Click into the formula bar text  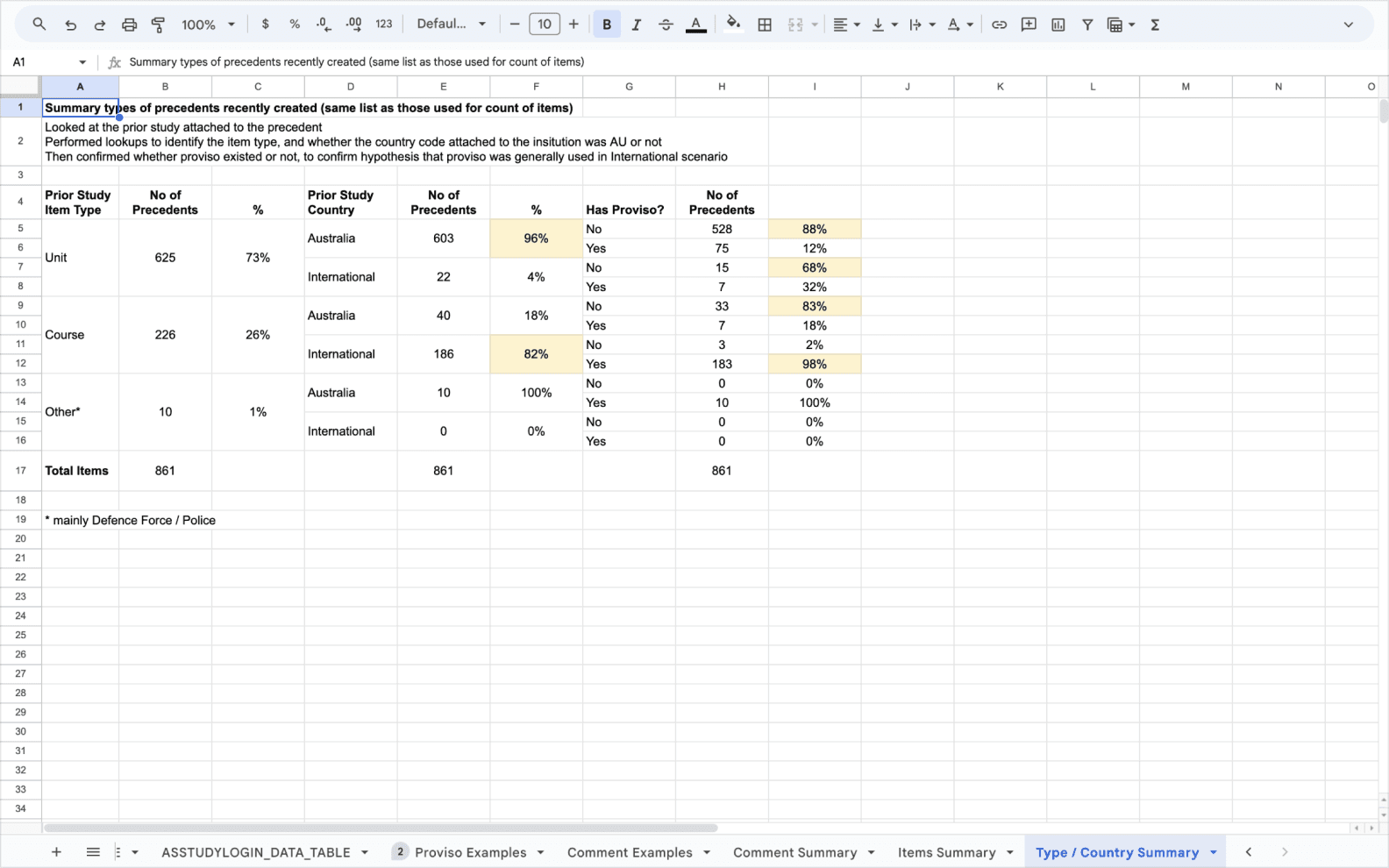pos(357,62)
